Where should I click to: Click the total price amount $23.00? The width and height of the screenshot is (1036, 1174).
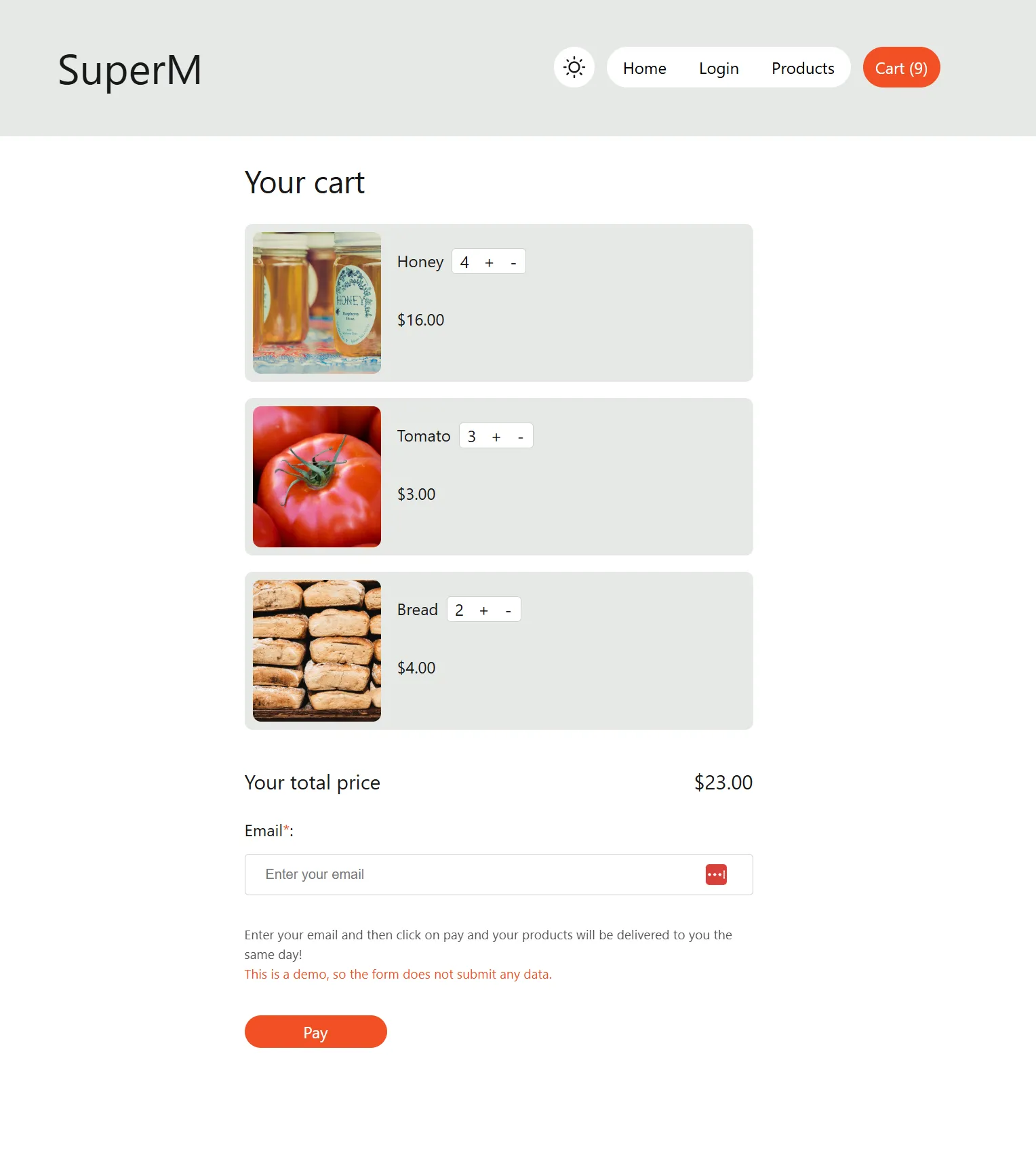point(722,782)
